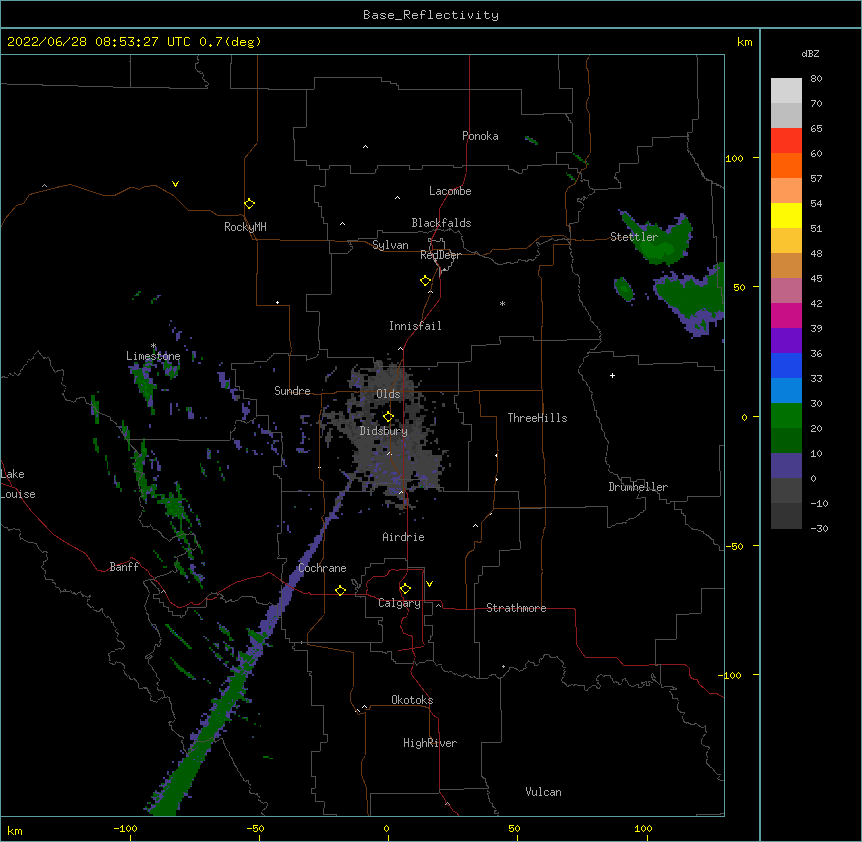Click the ThreeHills city label
The image size is (862, 842).
537,418
